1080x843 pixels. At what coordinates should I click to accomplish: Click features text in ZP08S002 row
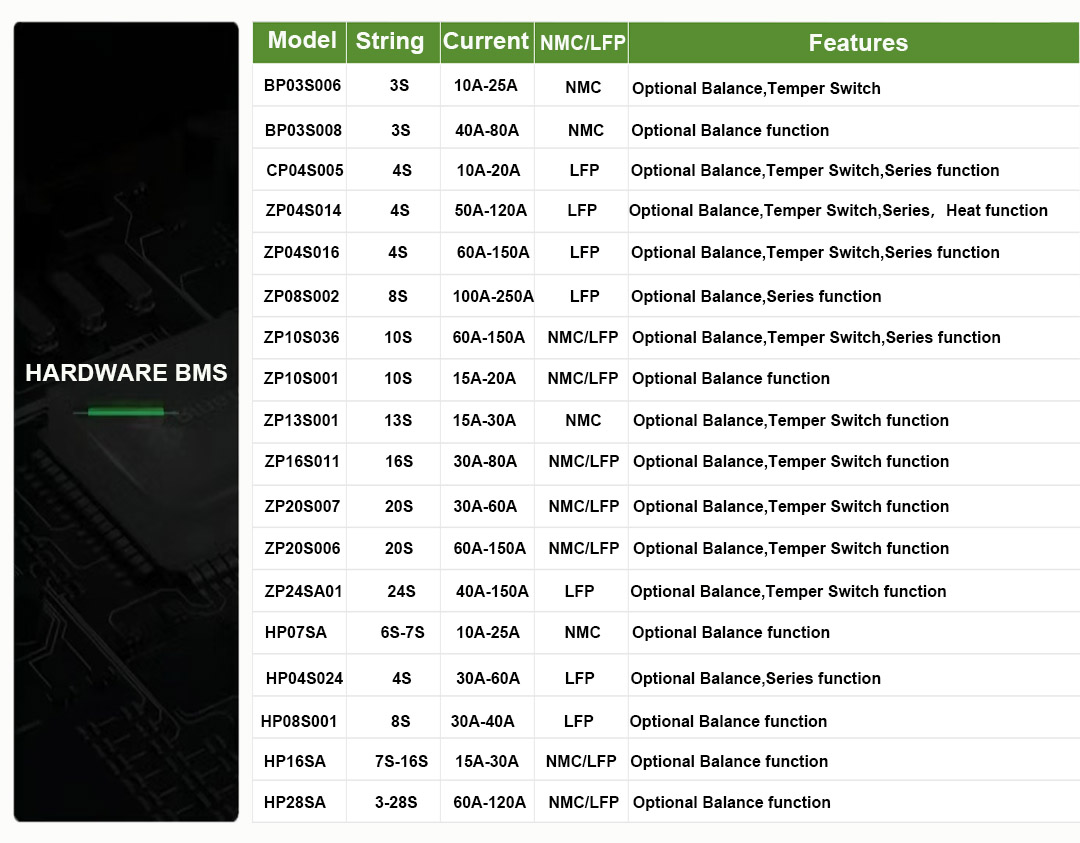(756, 296)
